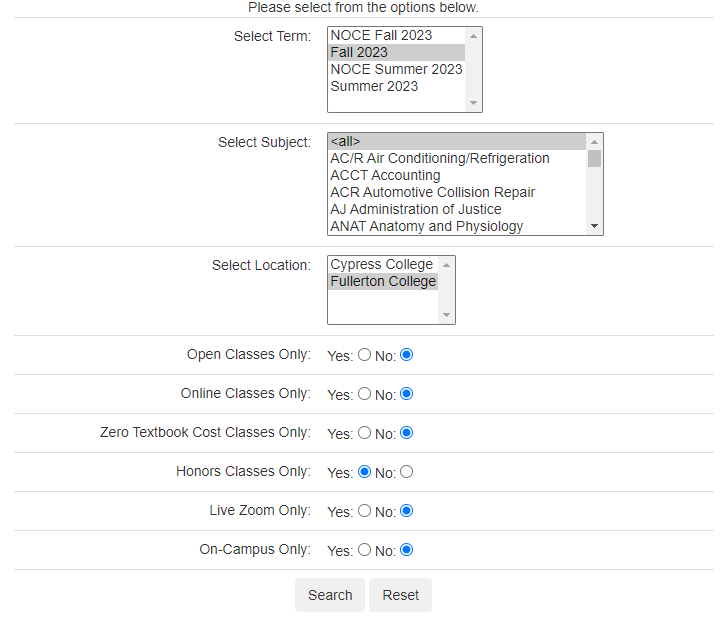Select AJ Administration of Justice subject

pos(457,210)
